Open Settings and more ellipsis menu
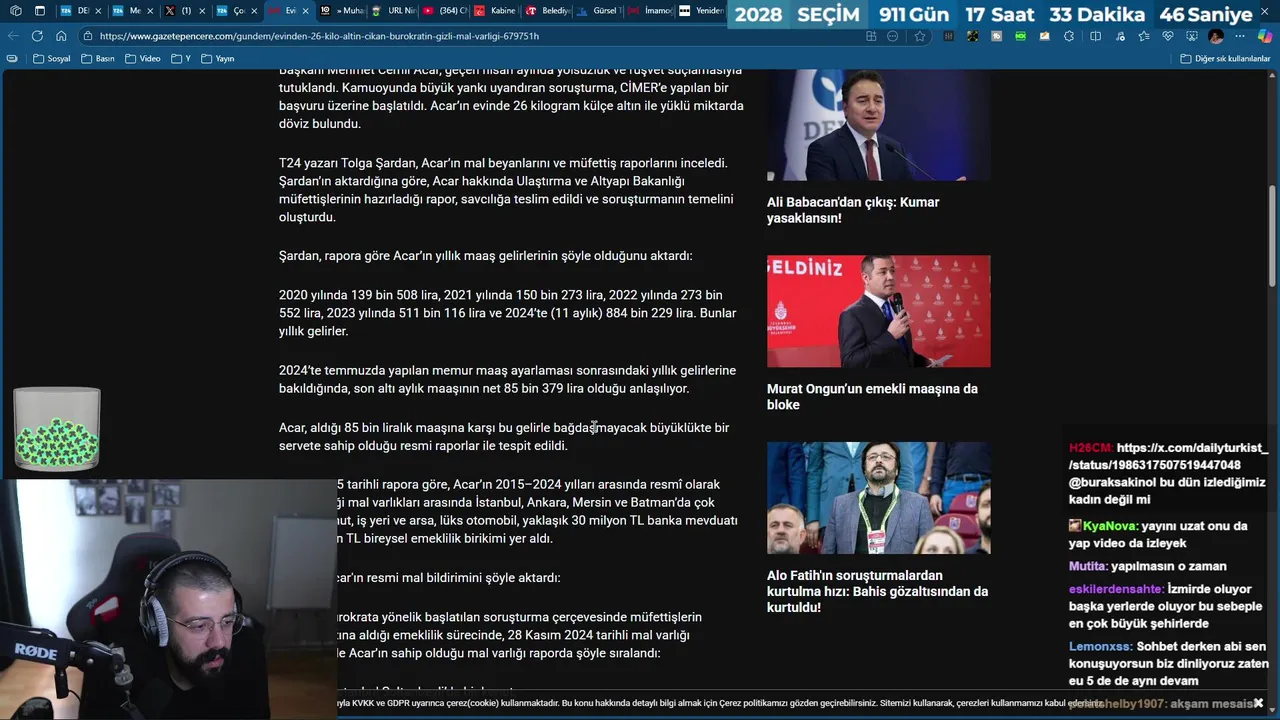This screenshot has height=720, width=1280. tap(1241, 36)
